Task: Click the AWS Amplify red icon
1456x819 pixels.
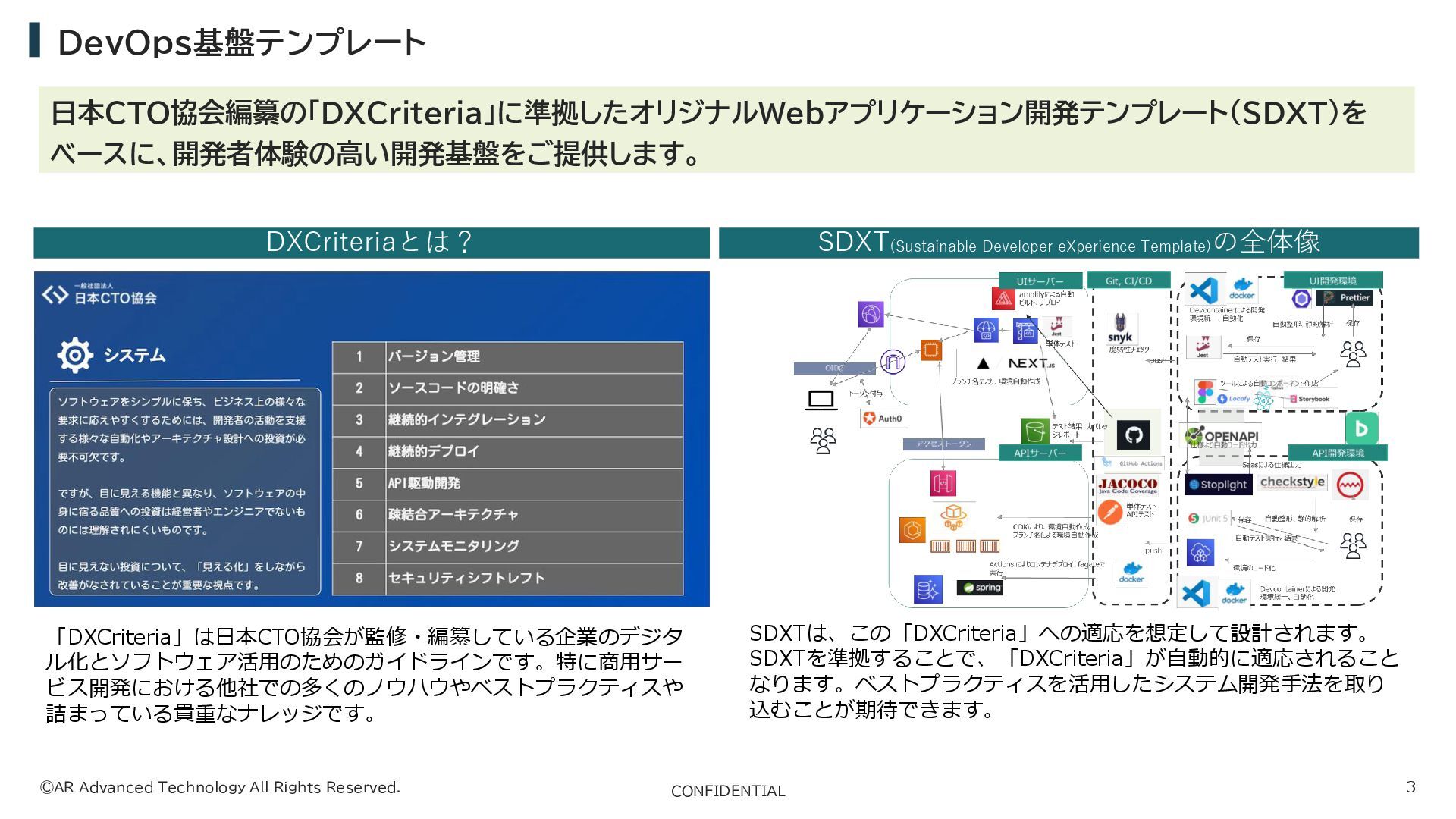Action: [x=1003, y=299]
